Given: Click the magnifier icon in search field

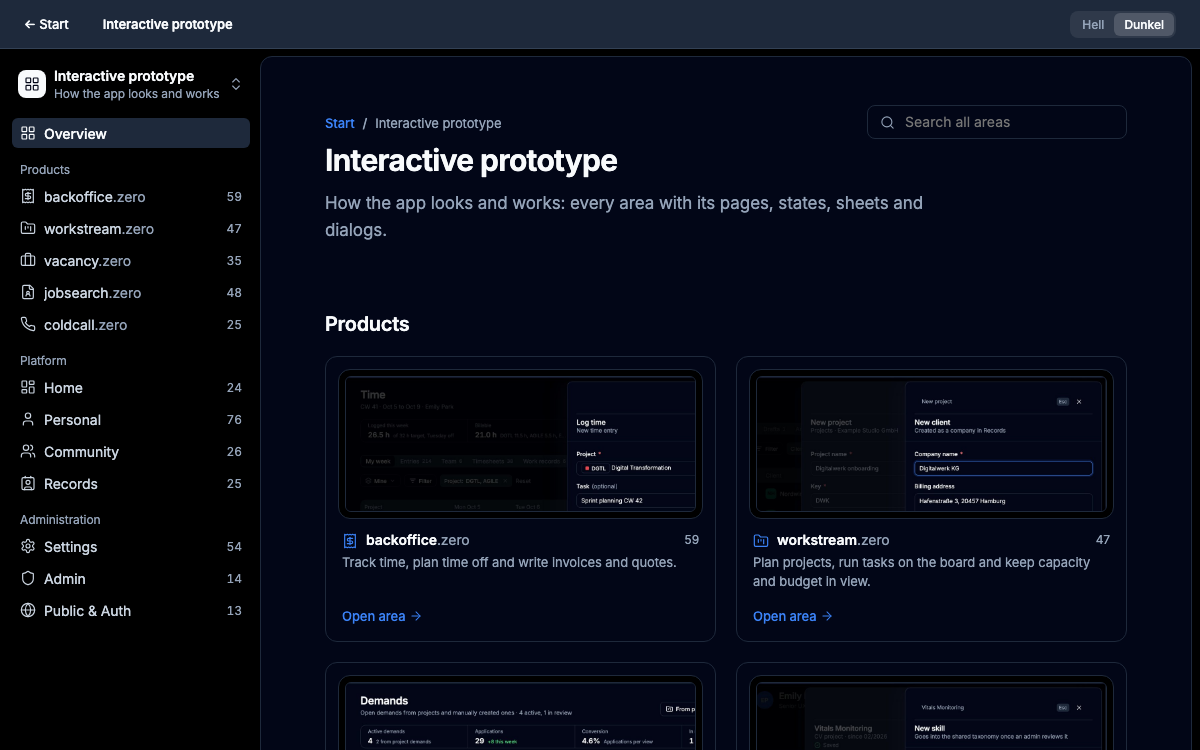Looking at the screenshot, I should 887,122.
